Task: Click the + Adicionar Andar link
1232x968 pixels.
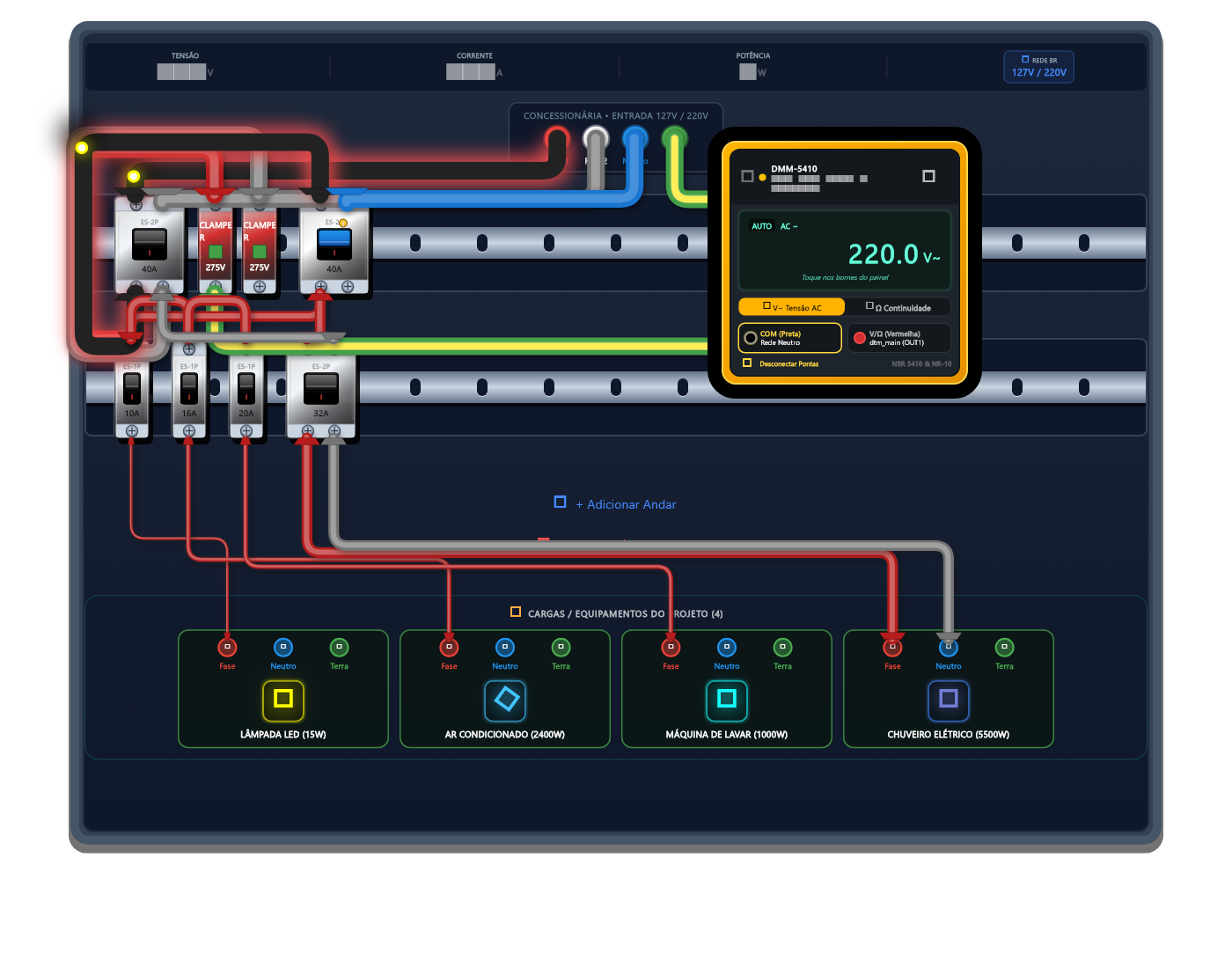Action: [x=615, y=504]
